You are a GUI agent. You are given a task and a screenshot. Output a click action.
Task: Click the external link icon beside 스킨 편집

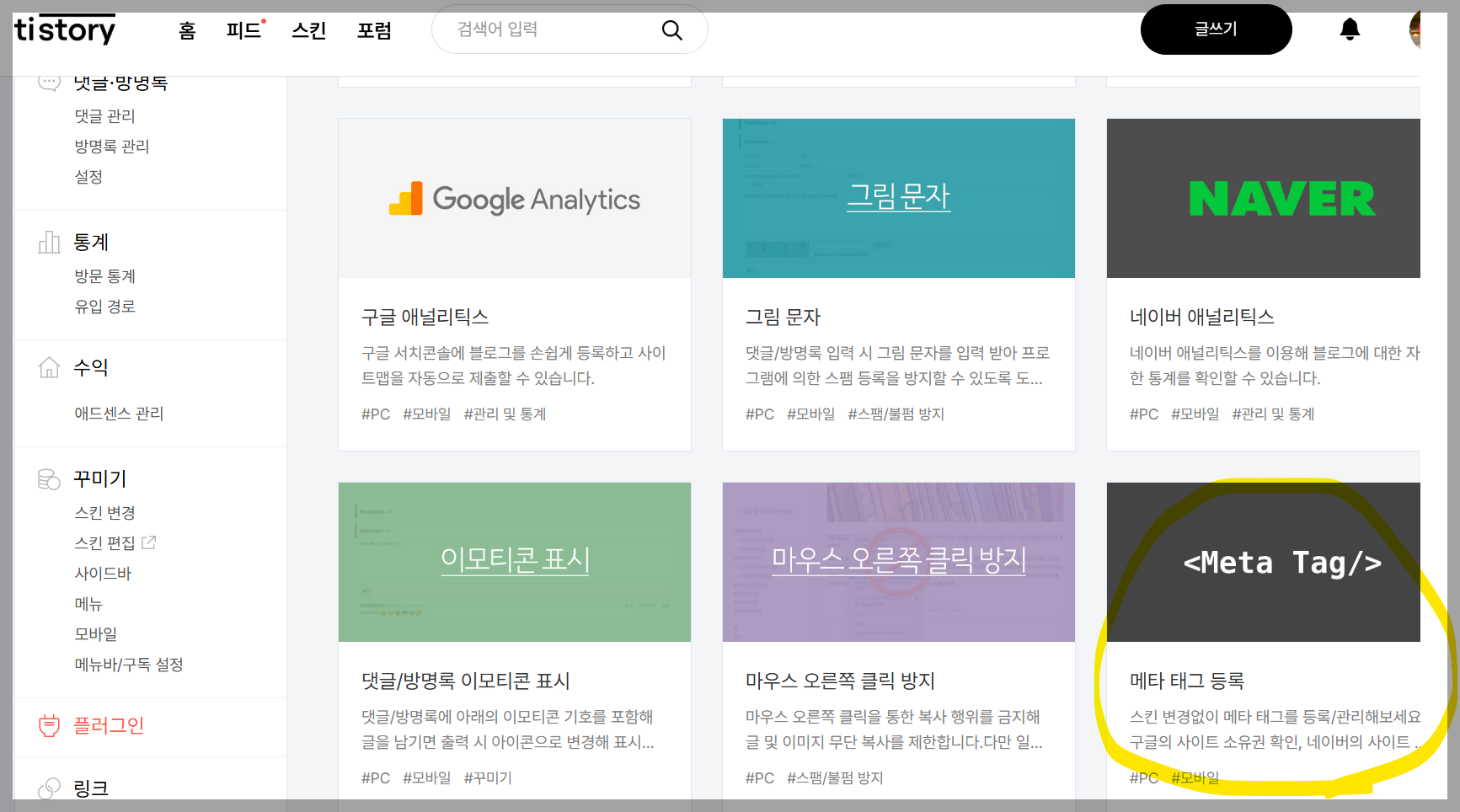point(149,542)
